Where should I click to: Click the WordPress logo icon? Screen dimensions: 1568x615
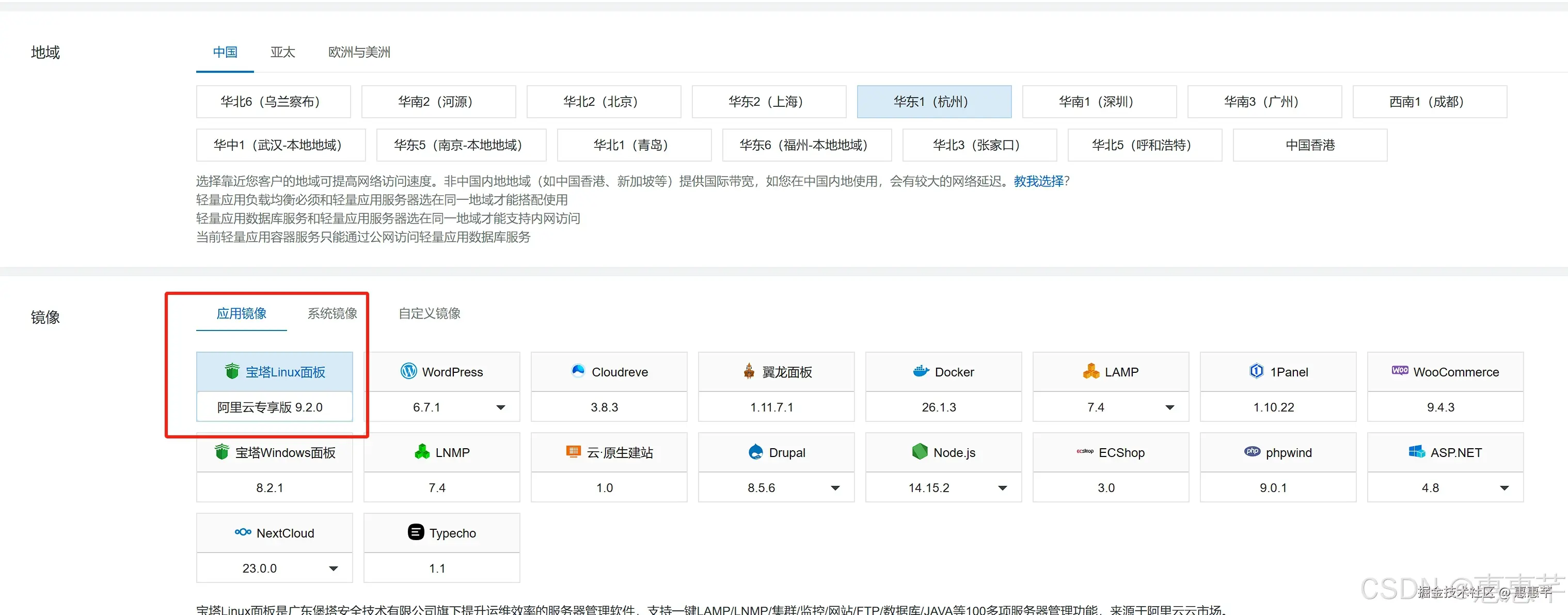tap(408, 371)
